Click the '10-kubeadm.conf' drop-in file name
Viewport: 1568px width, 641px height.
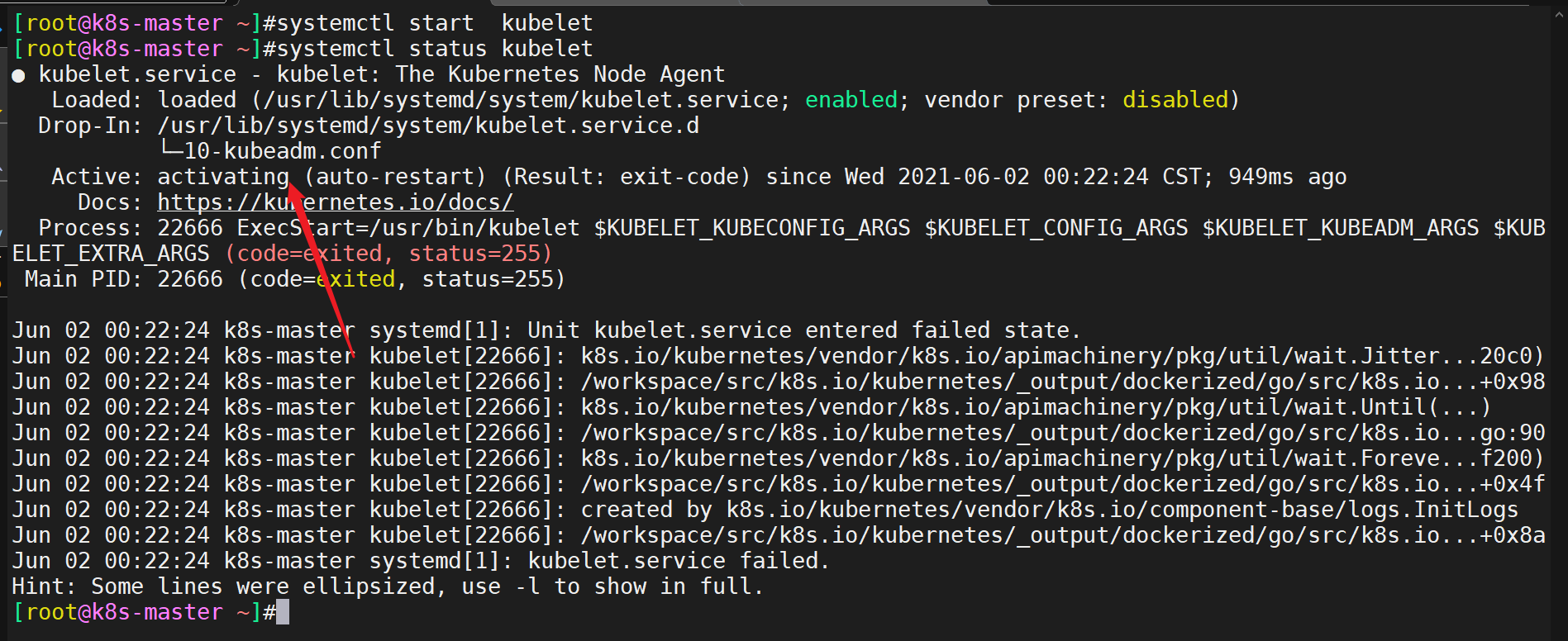283,151
